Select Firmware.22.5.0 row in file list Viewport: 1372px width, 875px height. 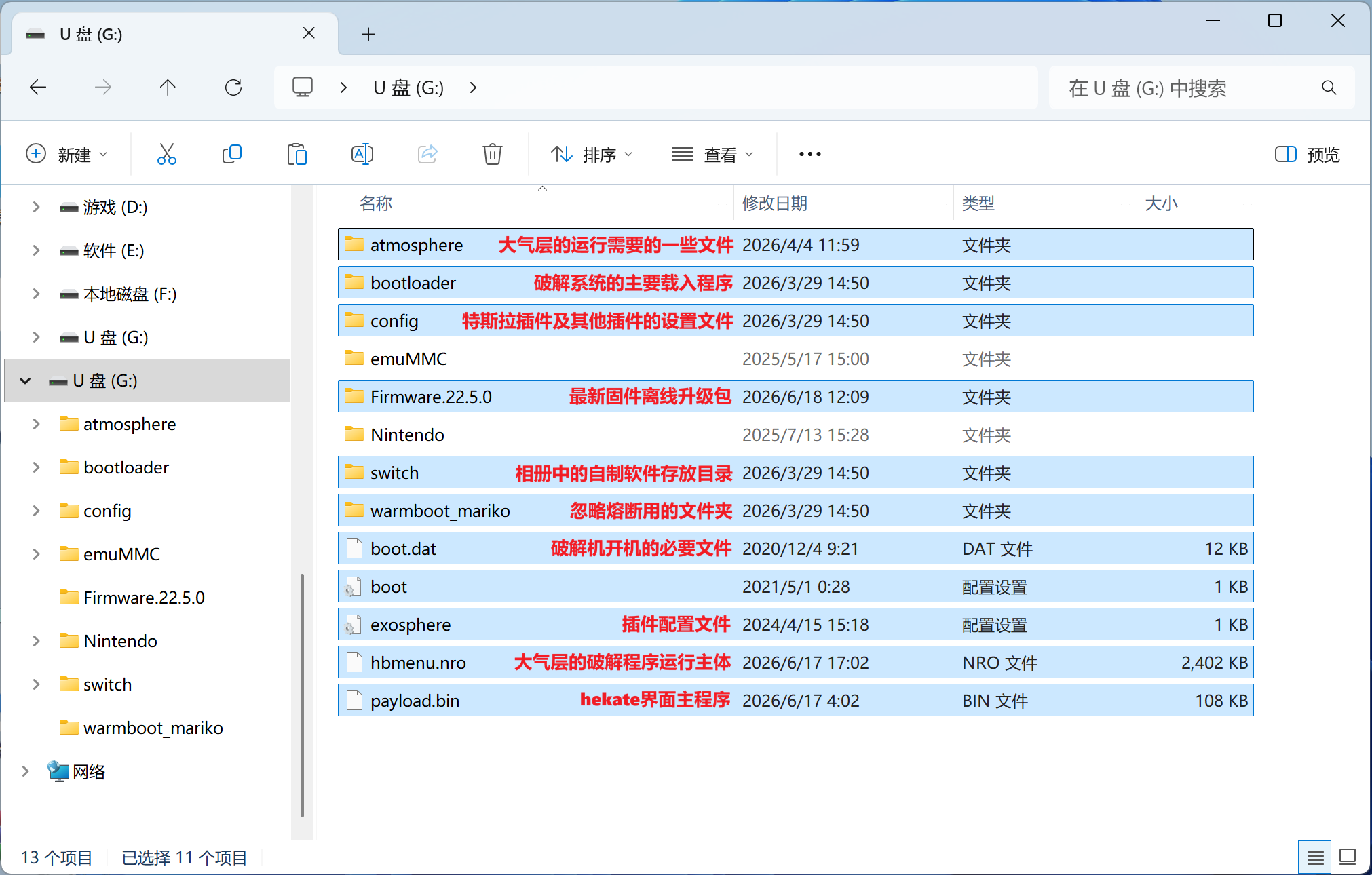795,396
